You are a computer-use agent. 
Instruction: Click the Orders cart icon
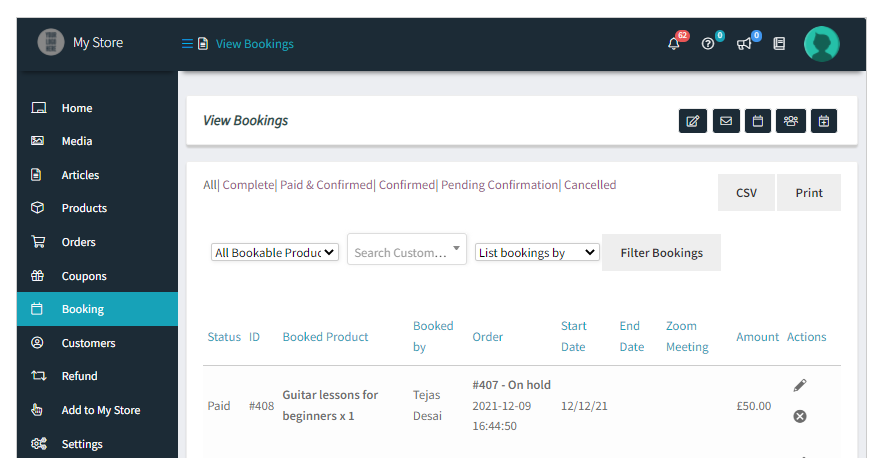(38, 242)
